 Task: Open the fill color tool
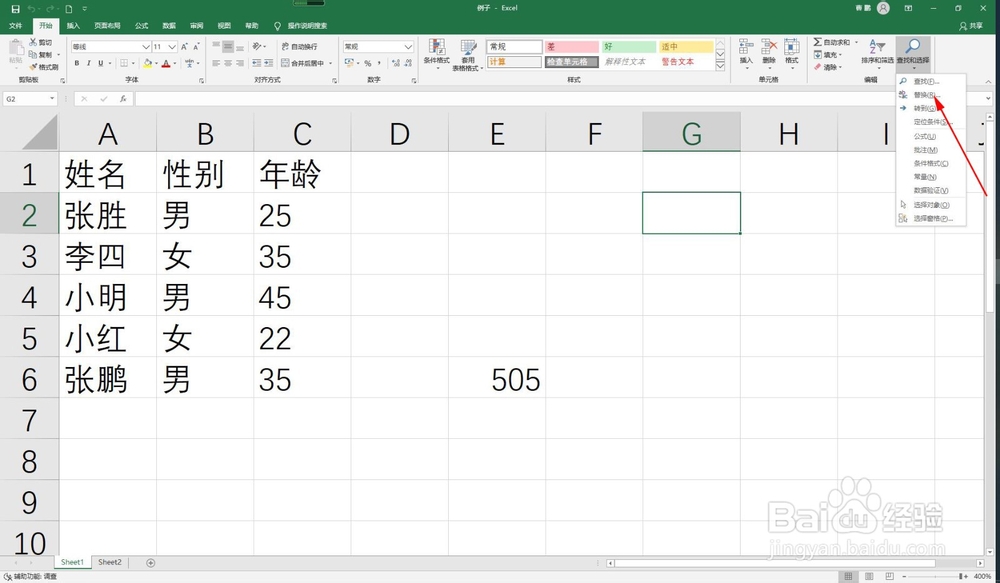coord(148,63)
